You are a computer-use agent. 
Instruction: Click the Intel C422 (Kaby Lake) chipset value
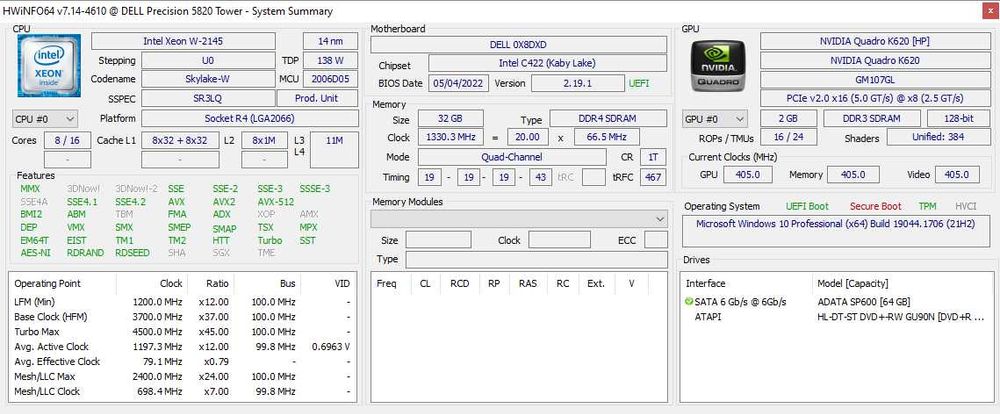(x=547, y=63)
